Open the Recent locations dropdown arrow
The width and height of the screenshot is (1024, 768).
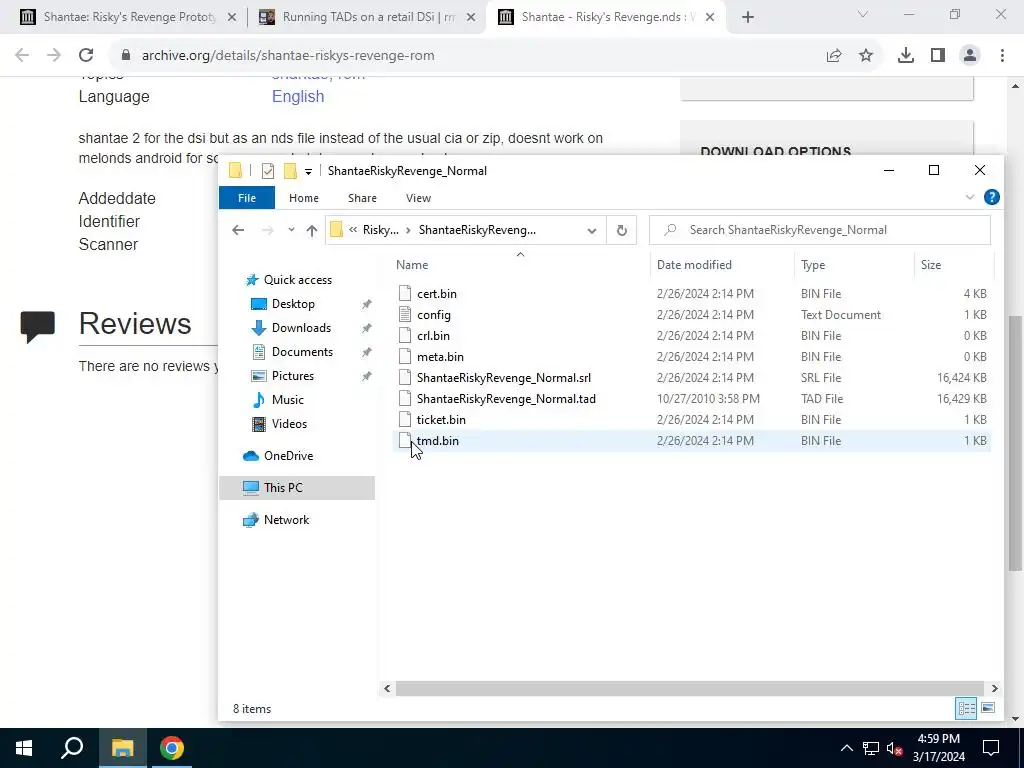click(x=291, y=230)
